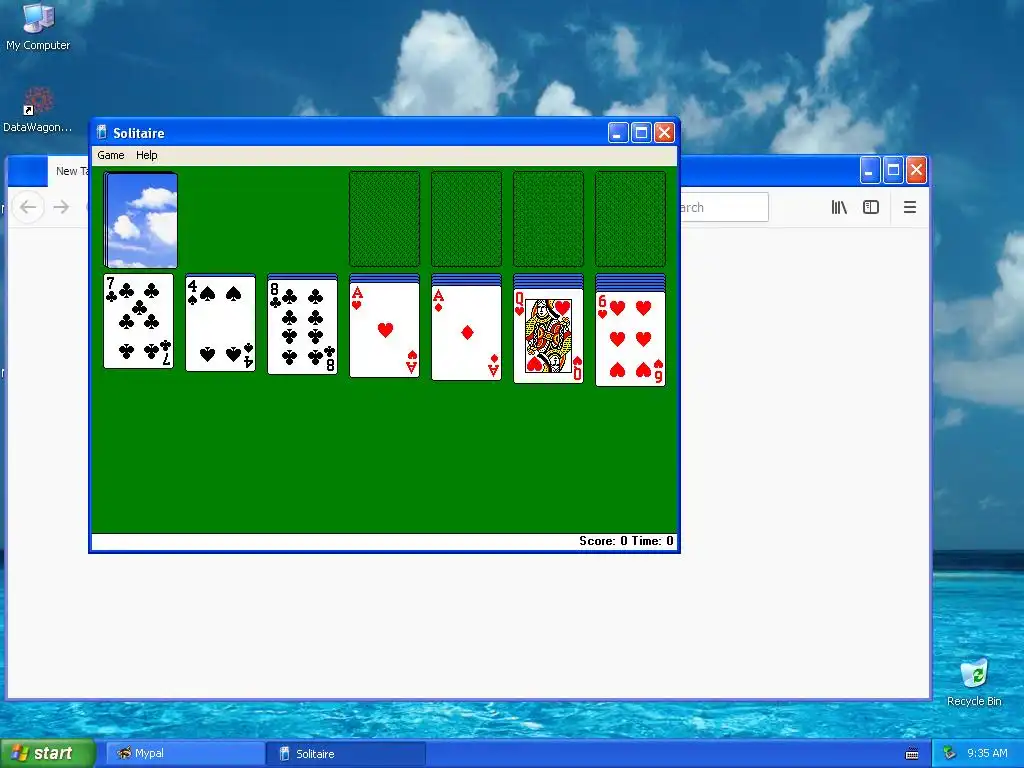Click the Score and Time status text
This screenshot has width=1024, height=768.
point(626,541)
